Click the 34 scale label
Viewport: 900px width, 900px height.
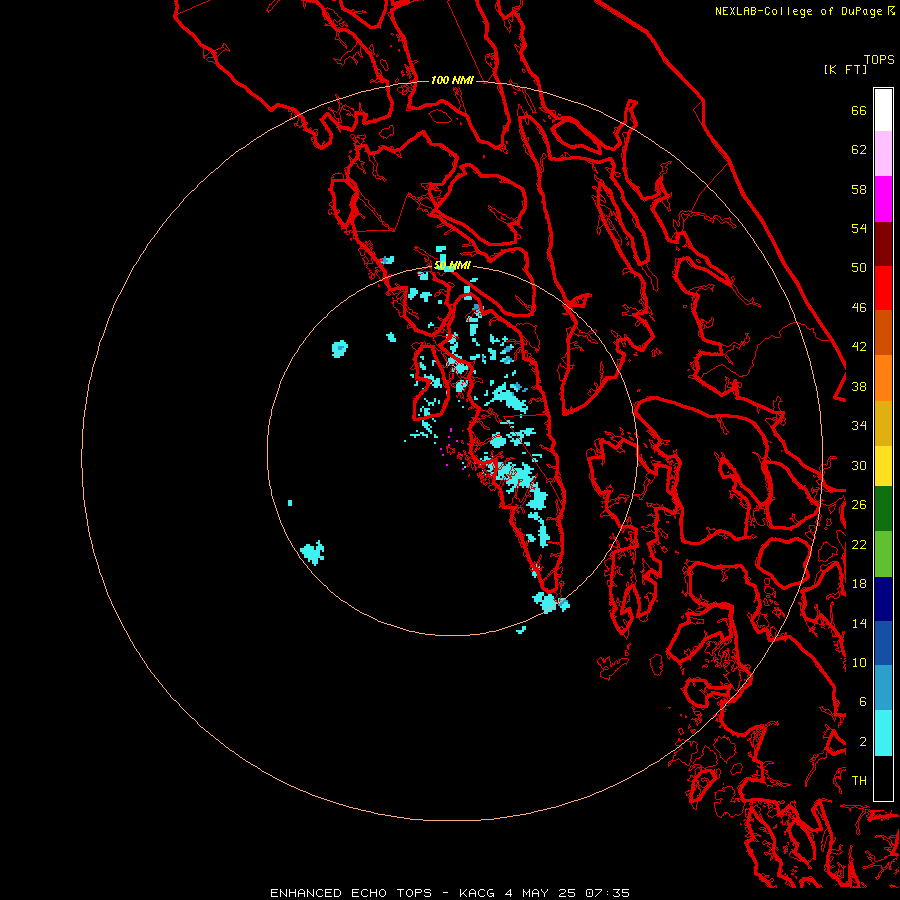859,426
